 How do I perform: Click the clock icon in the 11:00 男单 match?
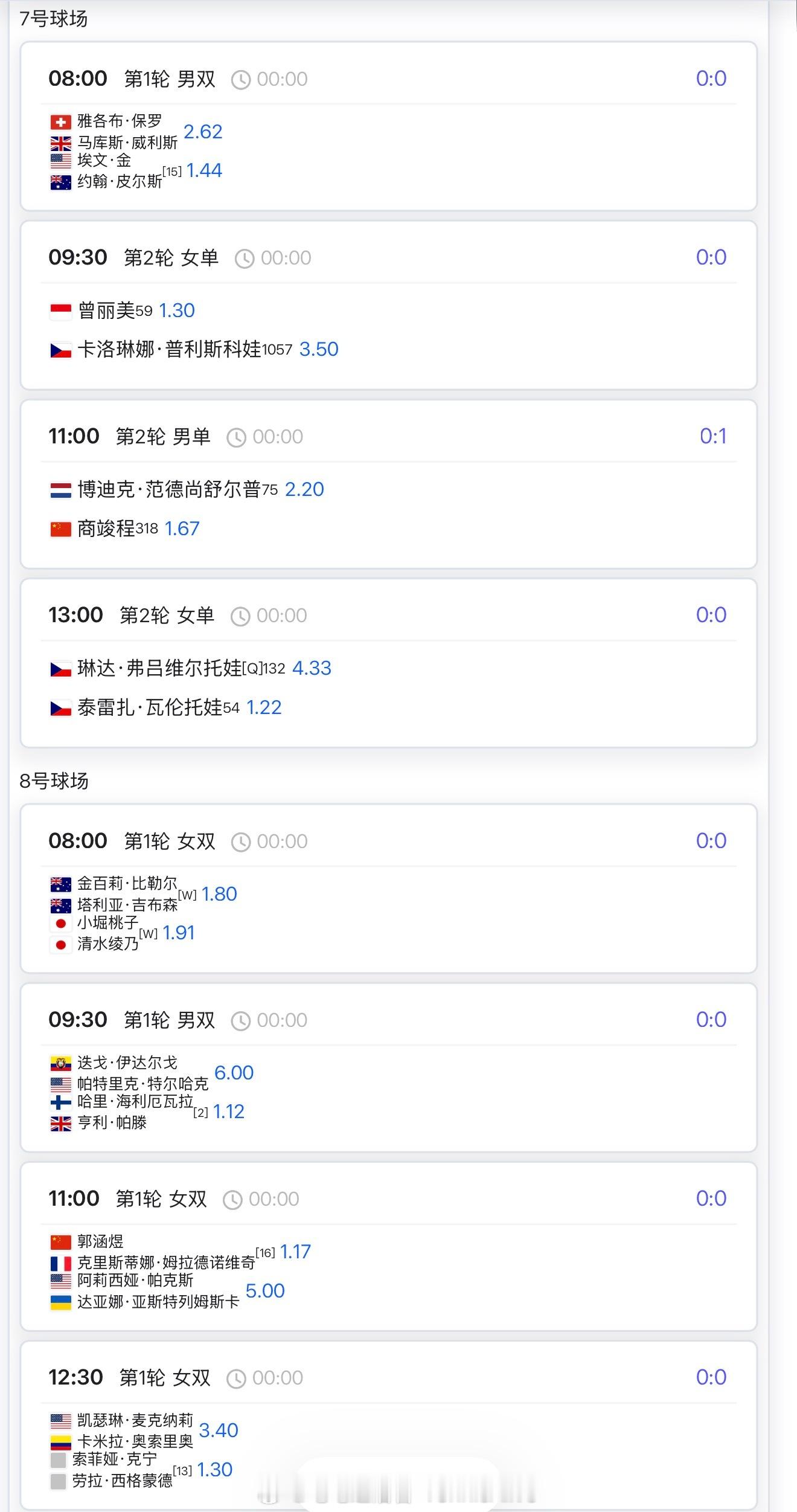[x=236, y=438]
